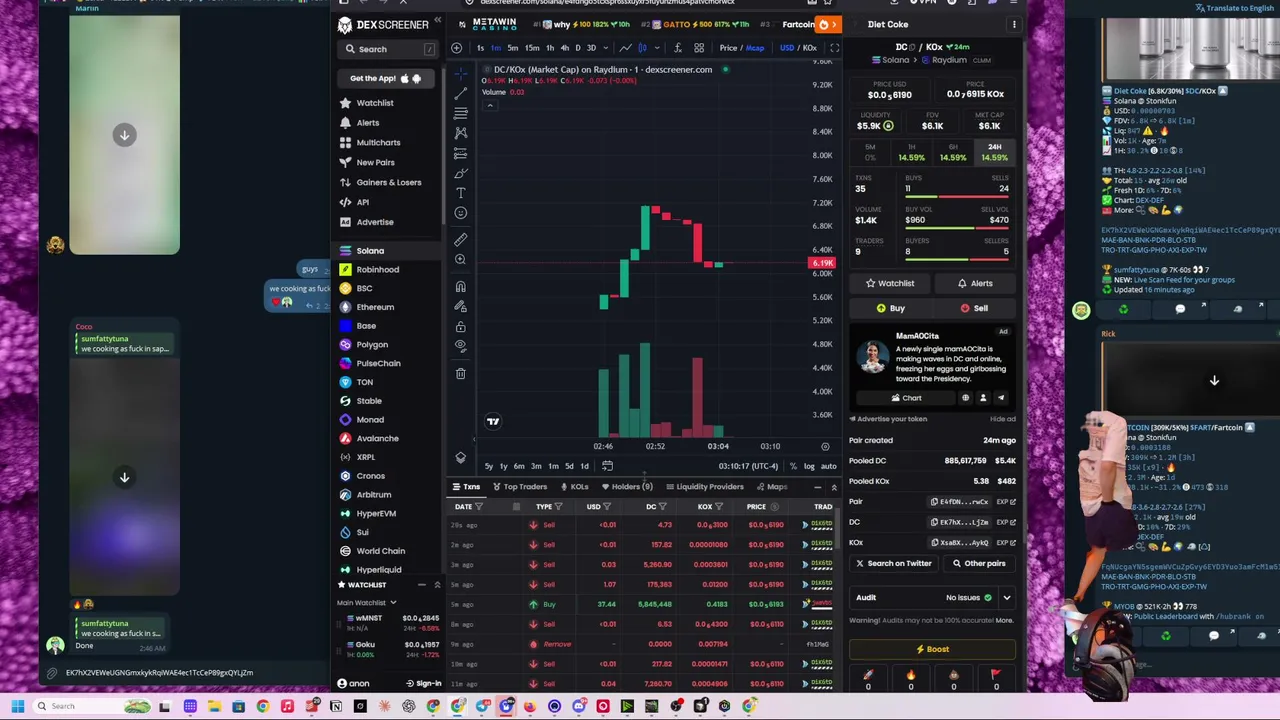Select the brush drawing tool
The height and width of the screenshot is (720, 1280).
tap(460, 173)
